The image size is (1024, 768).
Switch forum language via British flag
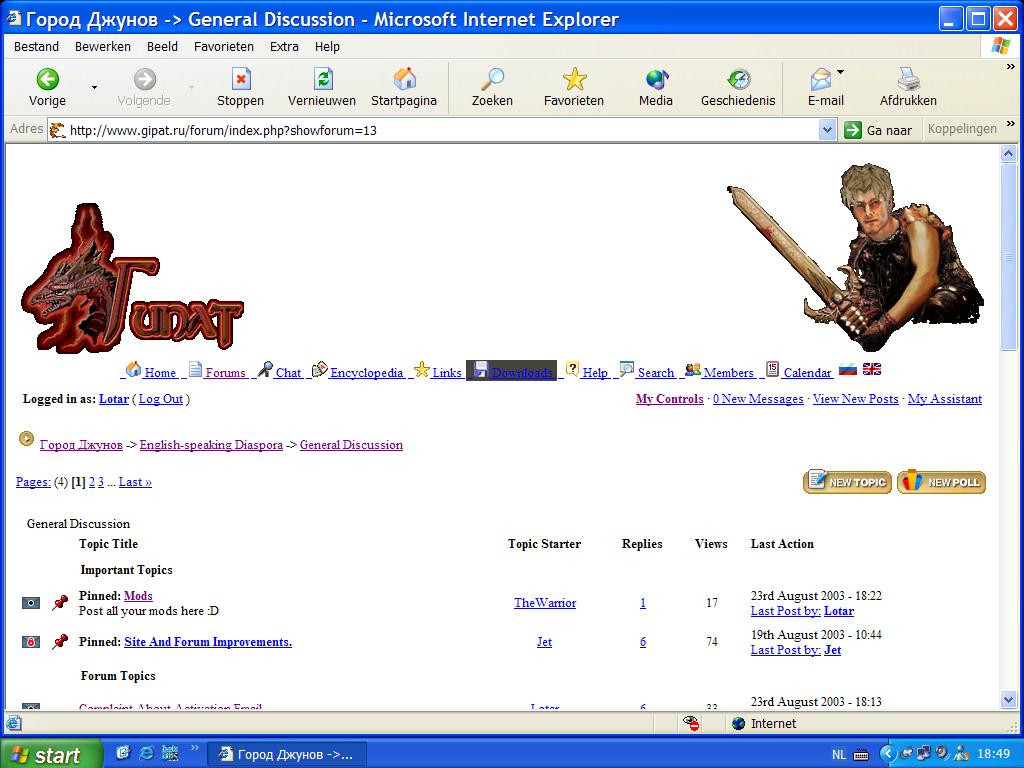click(872, 369)
